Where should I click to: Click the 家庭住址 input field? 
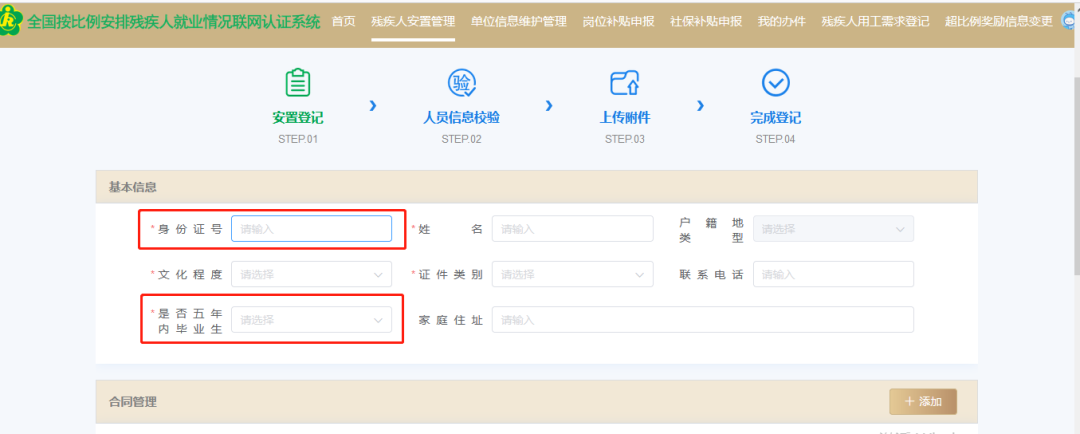point(703,320)
